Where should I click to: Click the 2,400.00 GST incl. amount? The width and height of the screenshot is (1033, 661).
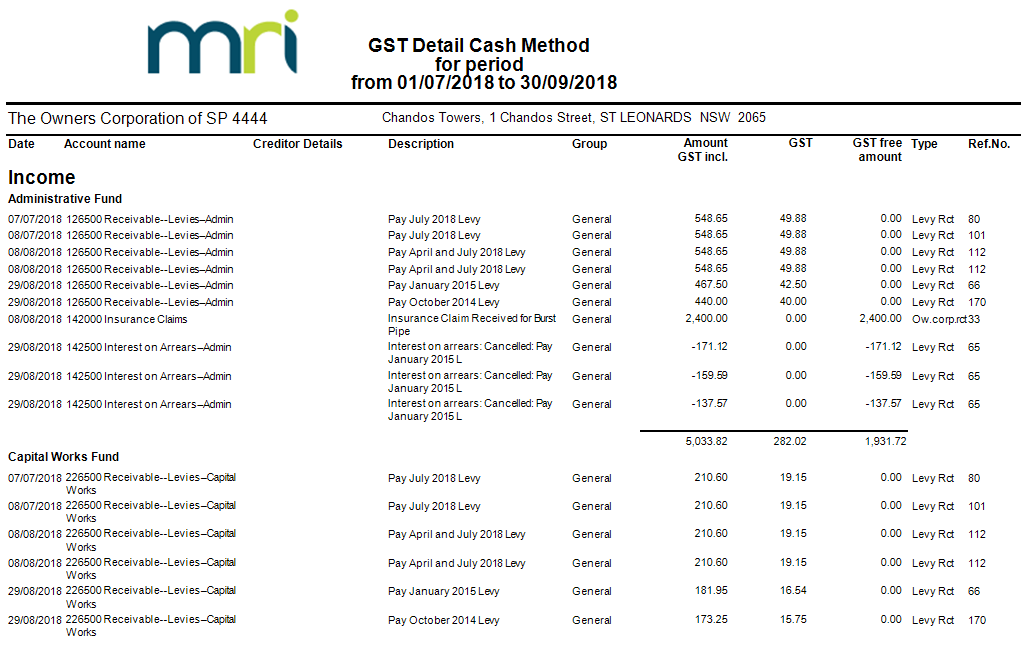706,318
